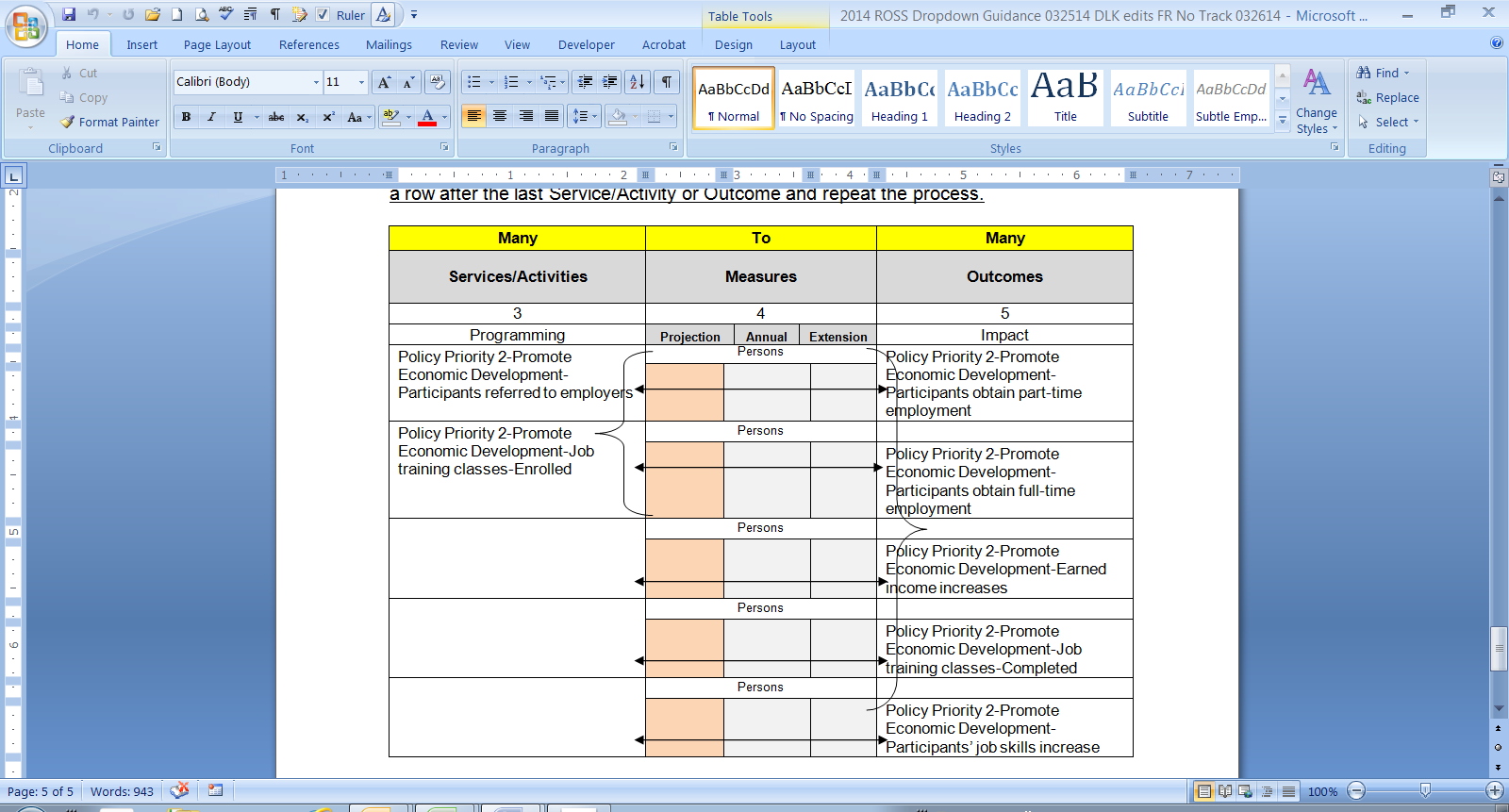Open Word Help question mark

(x=1497, y=42)
